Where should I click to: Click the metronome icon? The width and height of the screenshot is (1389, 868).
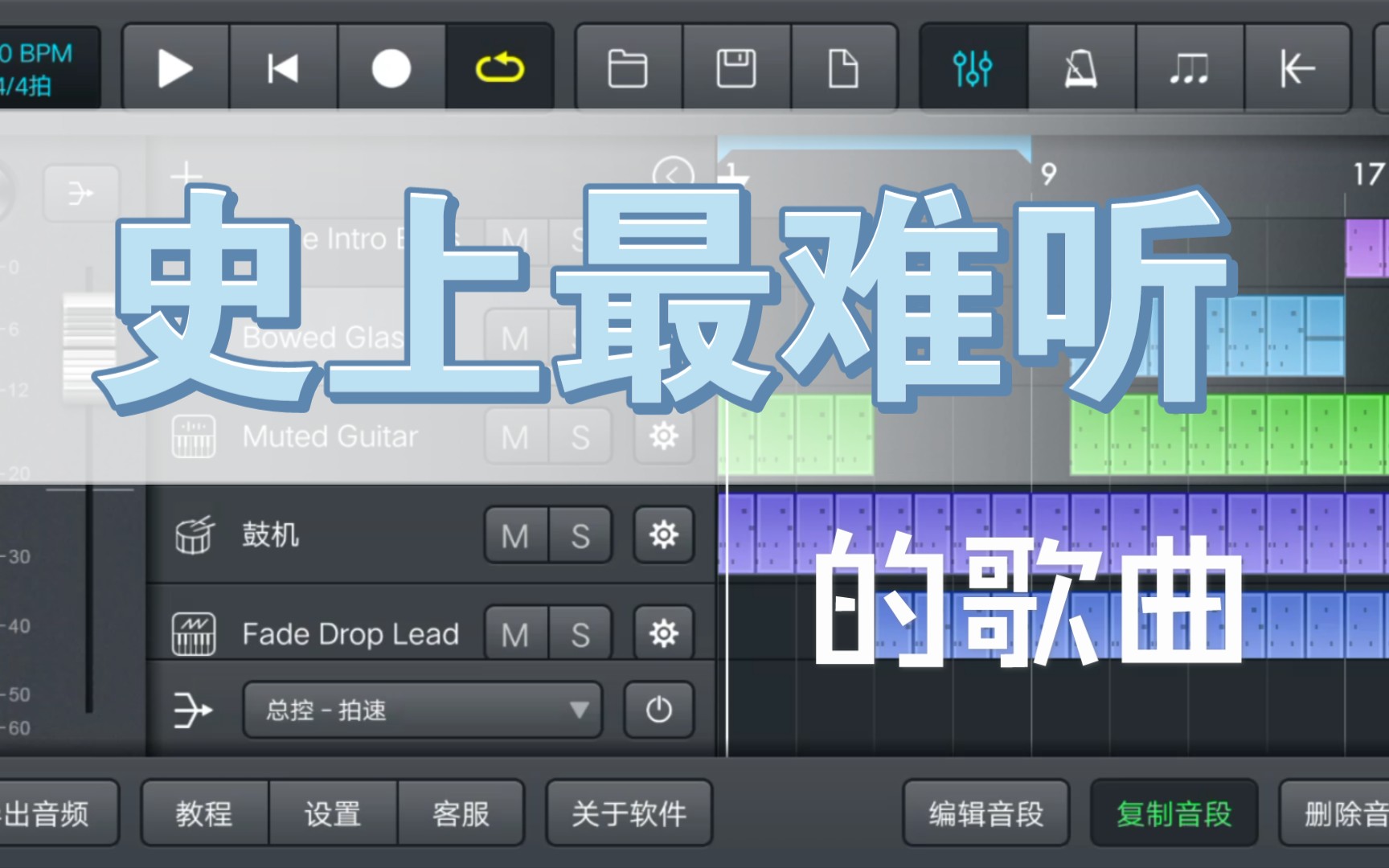point(1081,68)
